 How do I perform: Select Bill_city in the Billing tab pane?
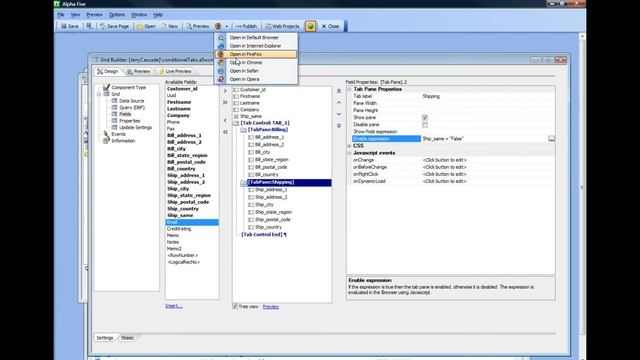[x=262, y=152]
